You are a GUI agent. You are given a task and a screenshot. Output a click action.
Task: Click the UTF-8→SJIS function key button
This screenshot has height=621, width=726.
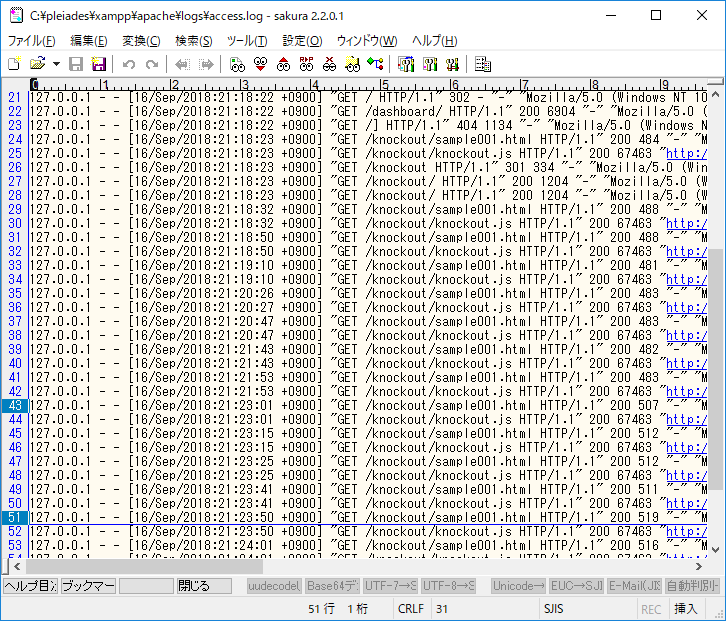pos(449,586)
